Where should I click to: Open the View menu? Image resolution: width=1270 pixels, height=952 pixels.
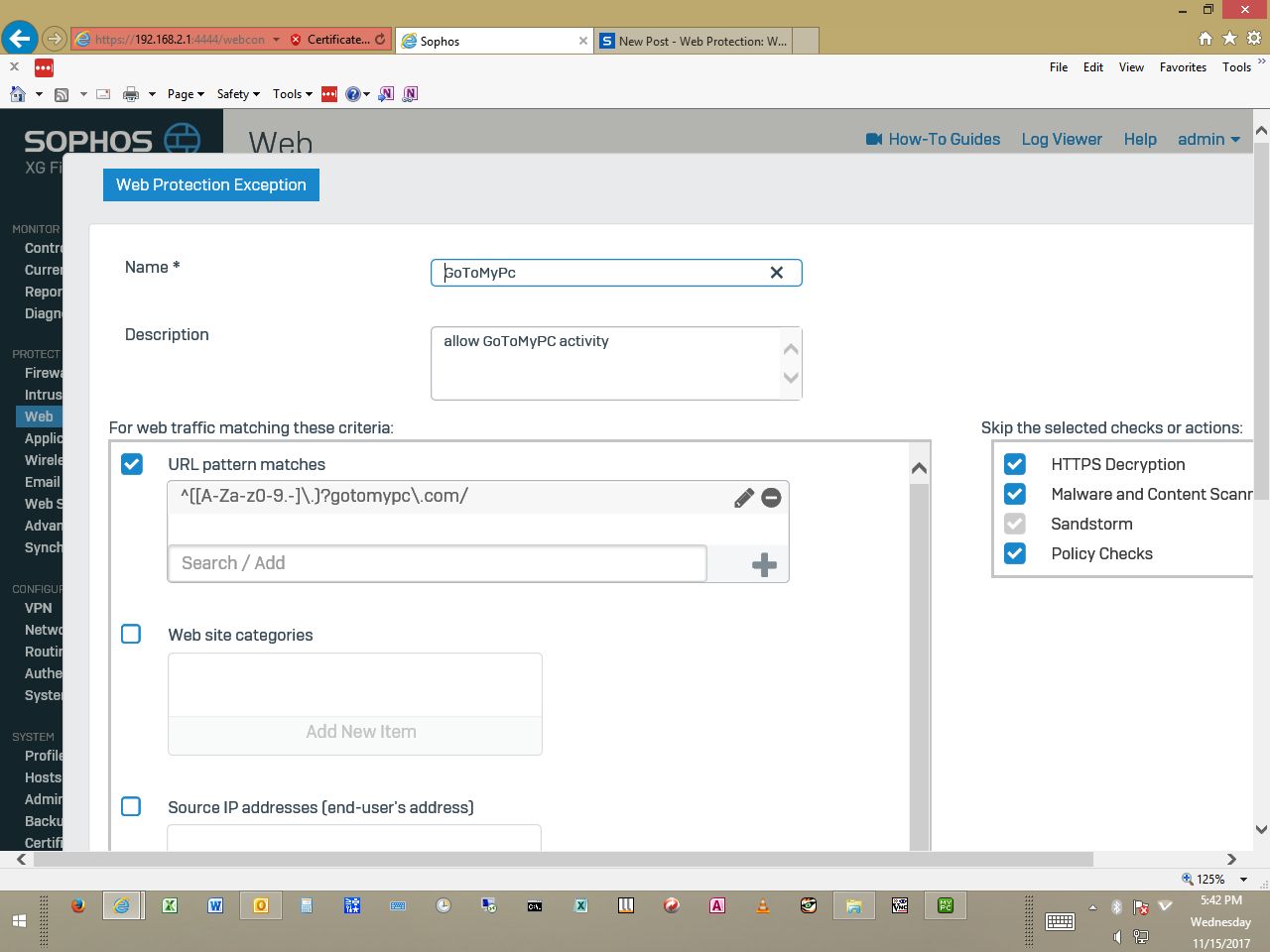click(x=1131, y=67)
